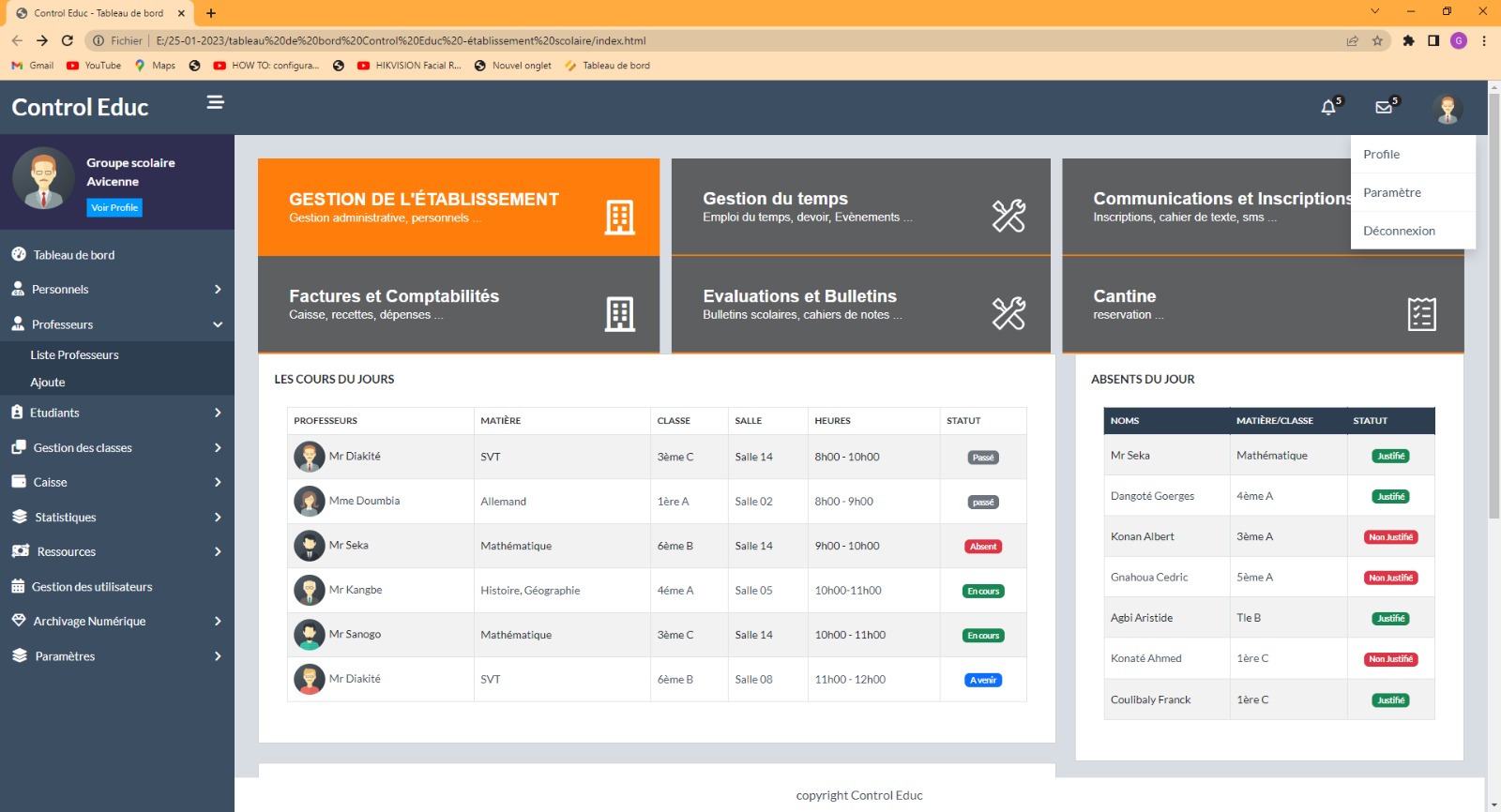Image resolution: width=1501 pixels, height=812 pixels.
Task: Click Non Justifié badge for Konan Albert
Action: 1390,537
